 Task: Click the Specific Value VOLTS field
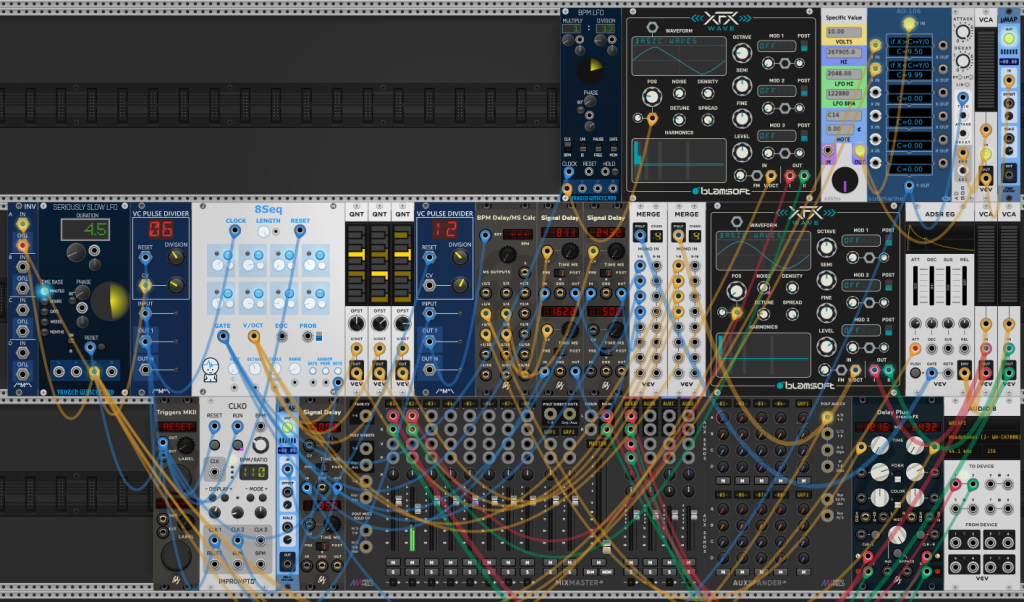[844, 31]
